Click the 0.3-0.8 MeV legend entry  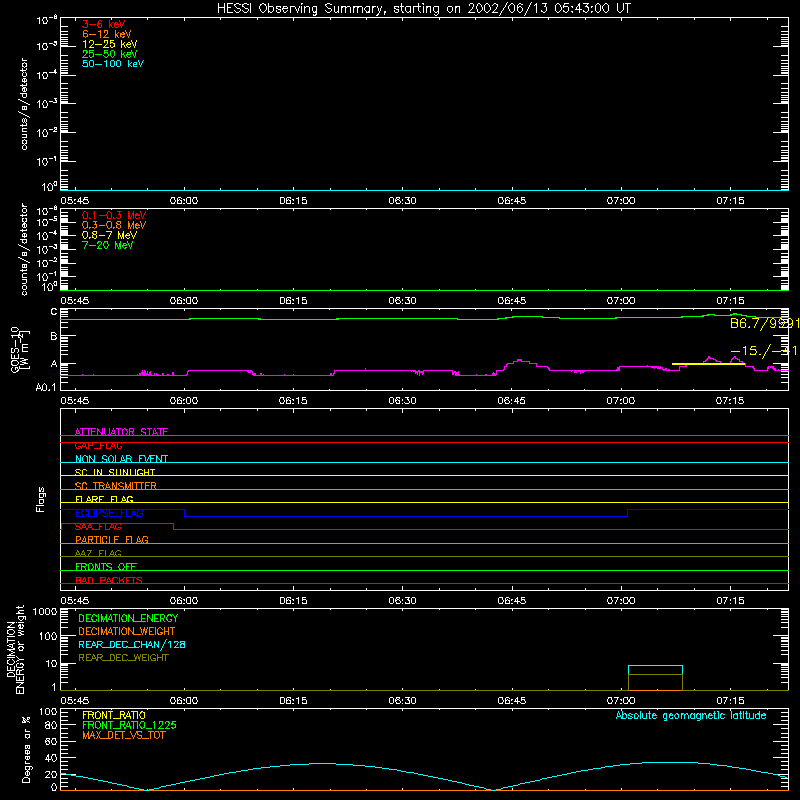click(x=114, y=225)
